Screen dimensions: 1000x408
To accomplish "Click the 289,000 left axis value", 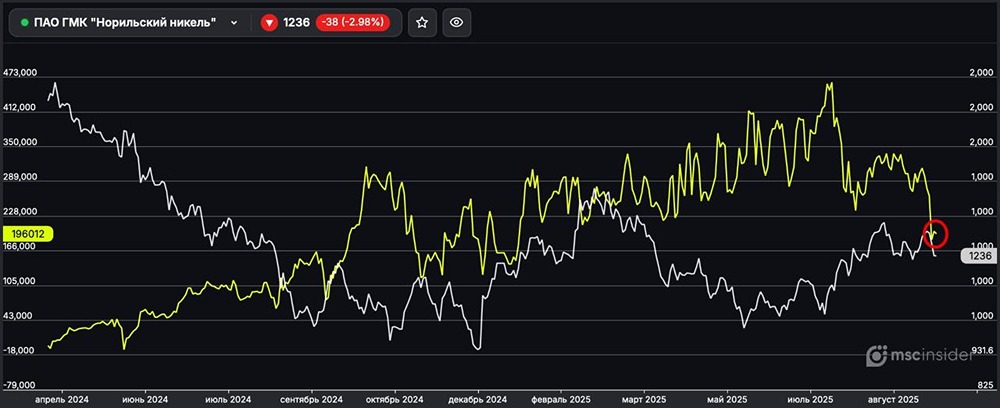I will coord(20,177).
